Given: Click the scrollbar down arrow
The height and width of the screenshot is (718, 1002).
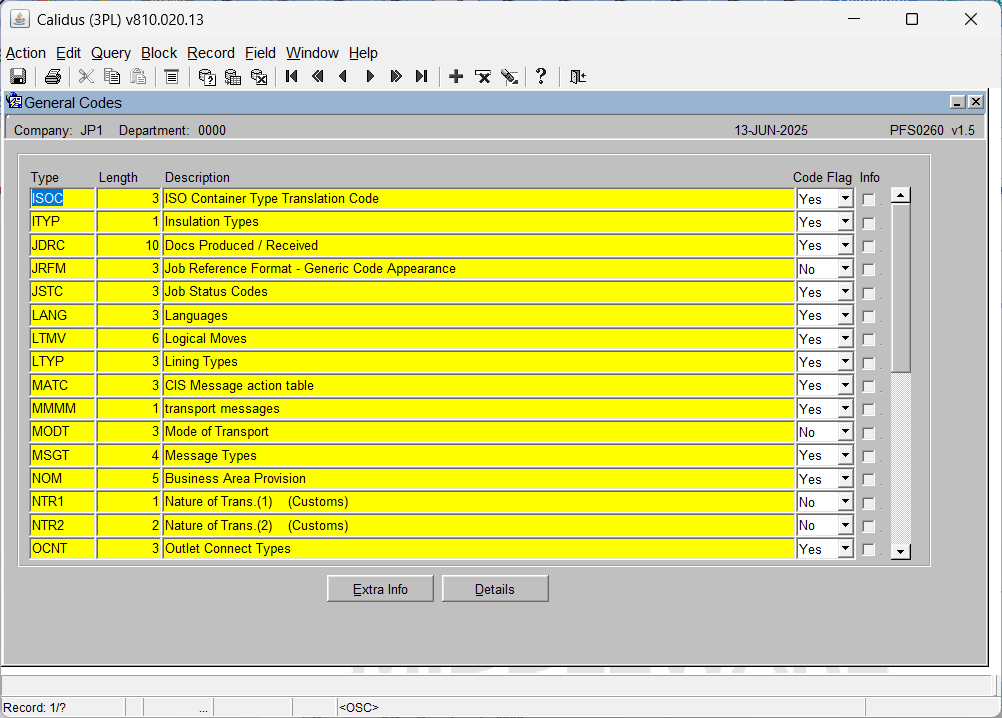Looking at the screenshot, I should [x=900, y=551].
